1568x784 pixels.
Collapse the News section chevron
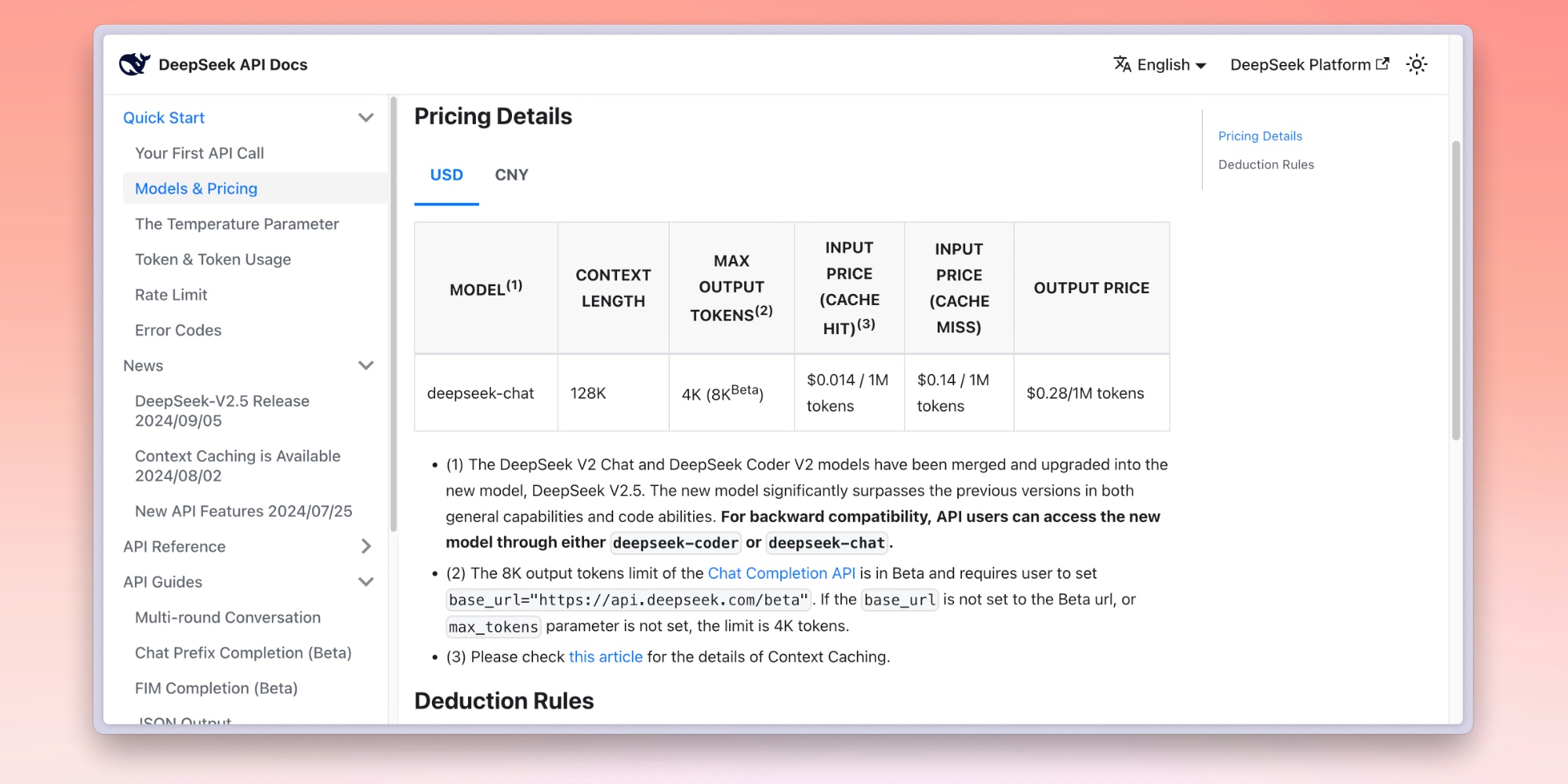pyautogui.click(x=365, y=365)
